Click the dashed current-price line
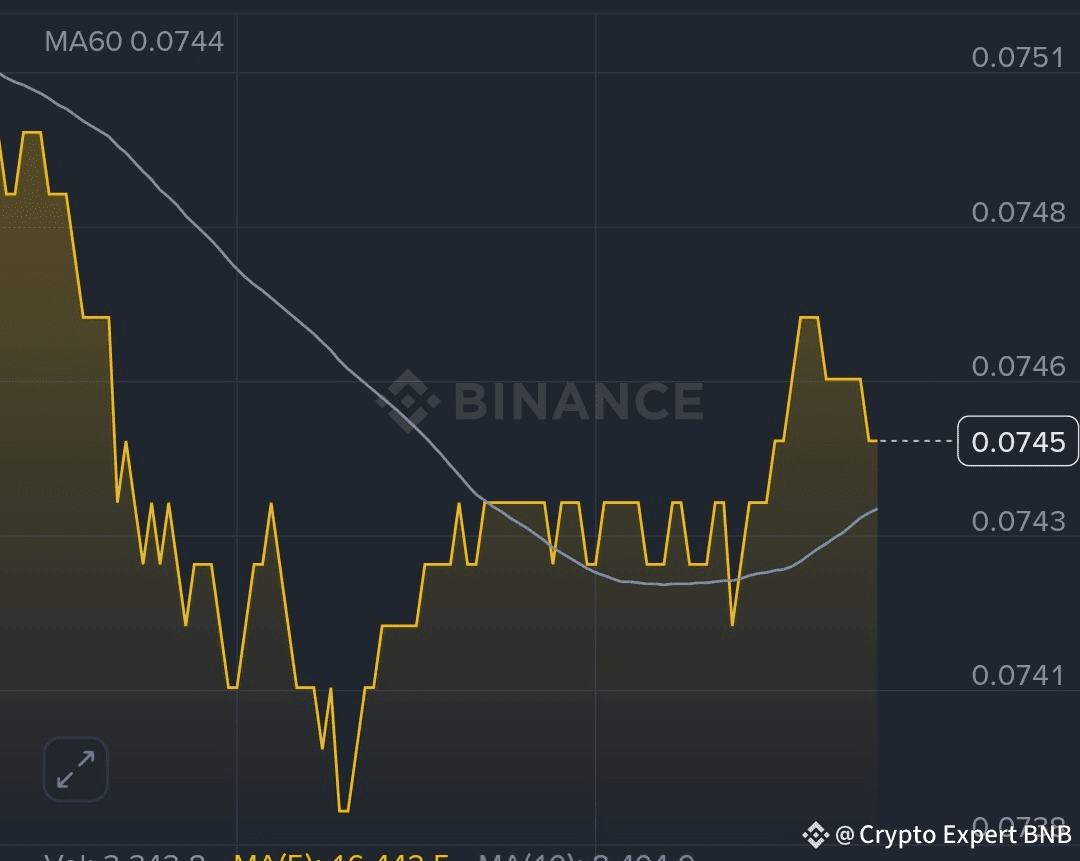The image size is (1080, 861). [x=915, y=441]
